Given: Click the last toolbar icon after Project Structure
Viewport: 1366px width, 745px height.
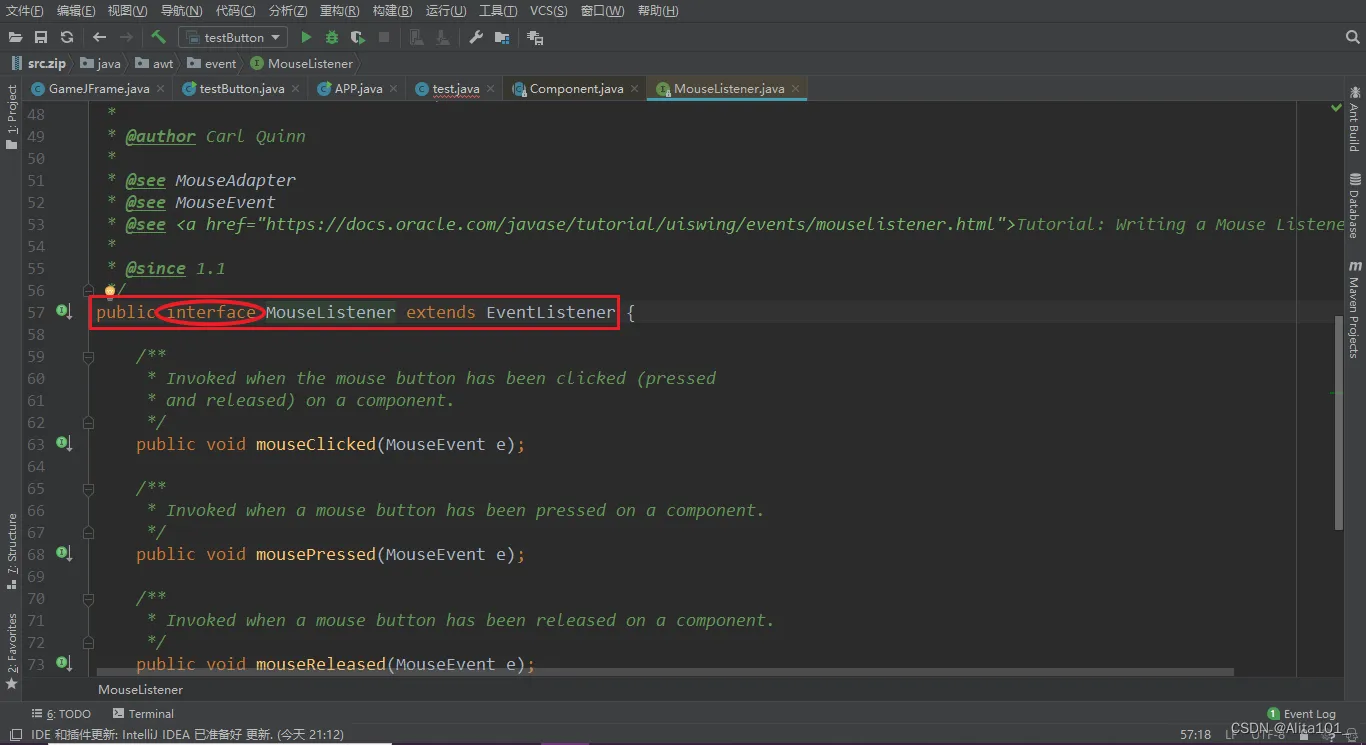Looking at the screenshot, I should [535, 37].
